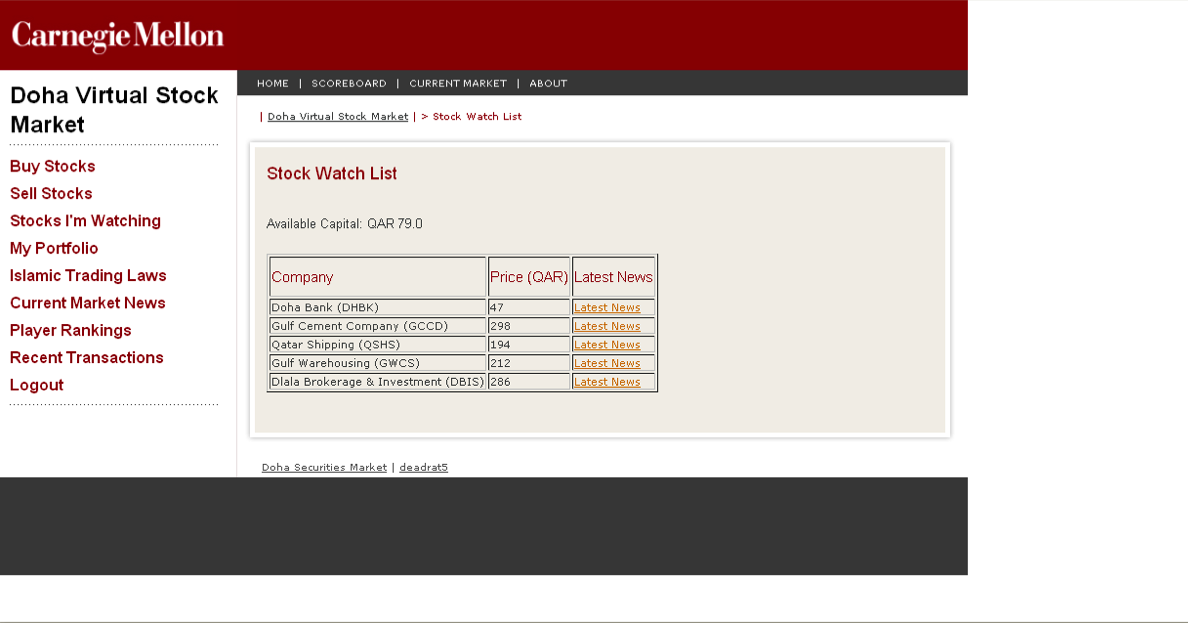Open Recent Transactions
This screenshot has height=623, width=1188.
86,358
